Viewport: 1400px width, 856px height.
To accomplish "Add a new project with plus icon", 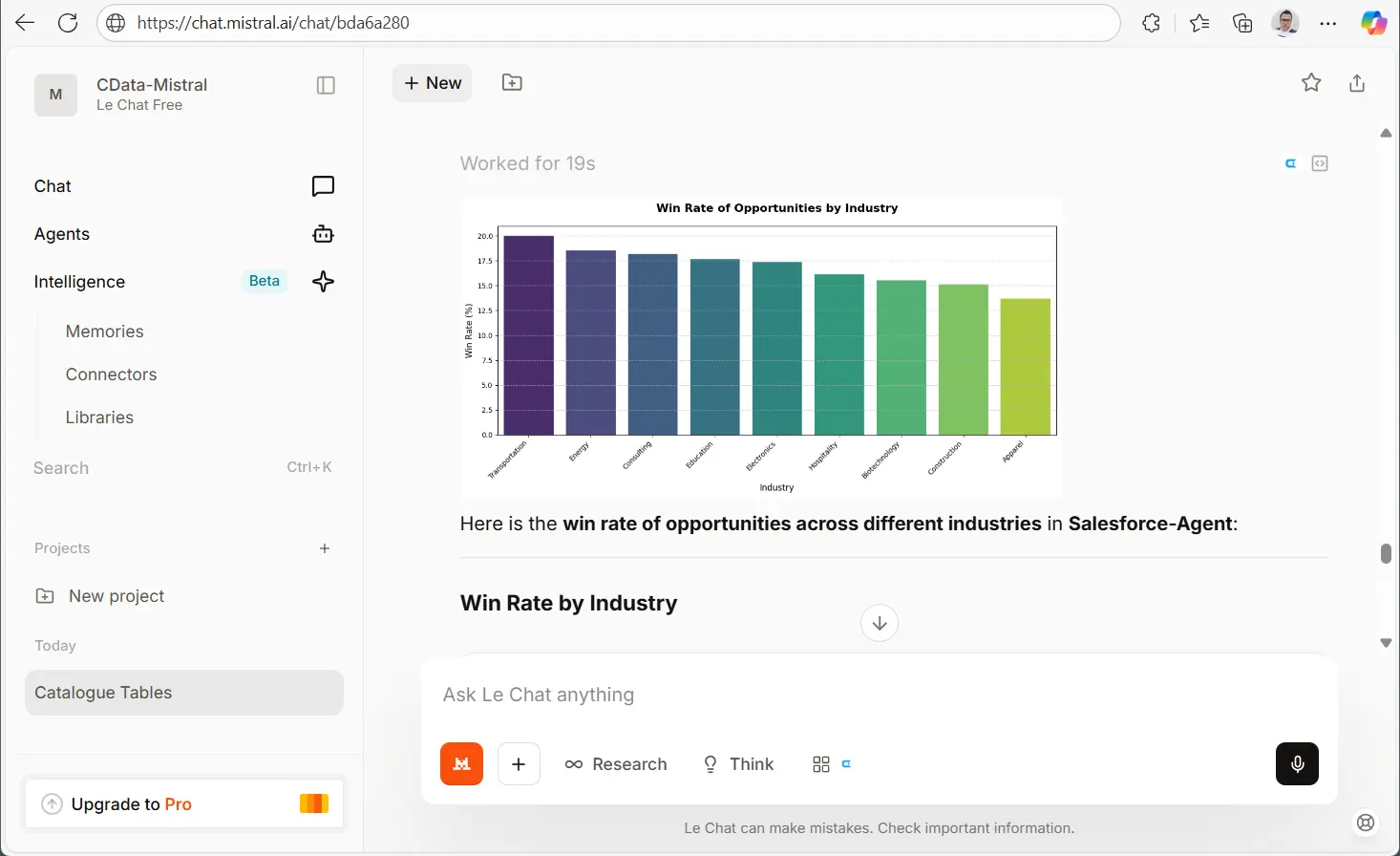I will click(325, 548).
